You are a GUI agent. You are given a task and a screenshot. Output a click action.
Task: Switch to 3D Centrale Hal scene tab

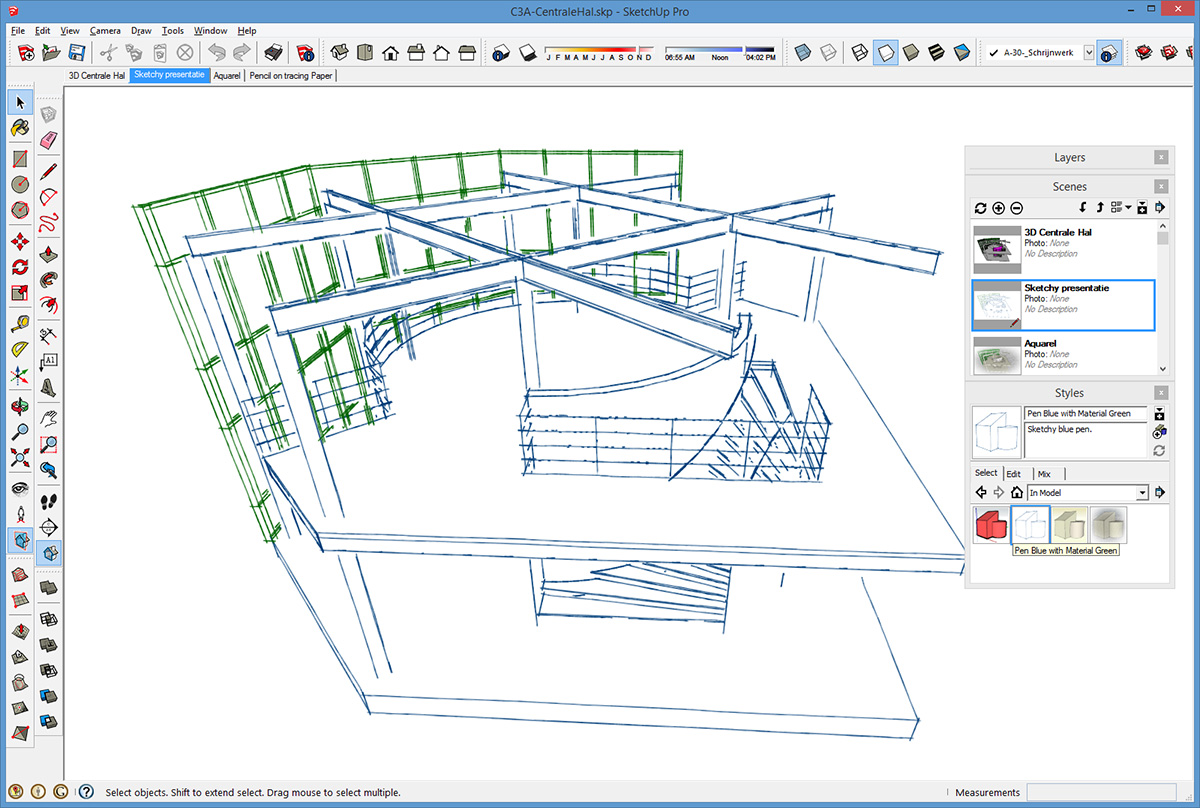pos(96,75)
